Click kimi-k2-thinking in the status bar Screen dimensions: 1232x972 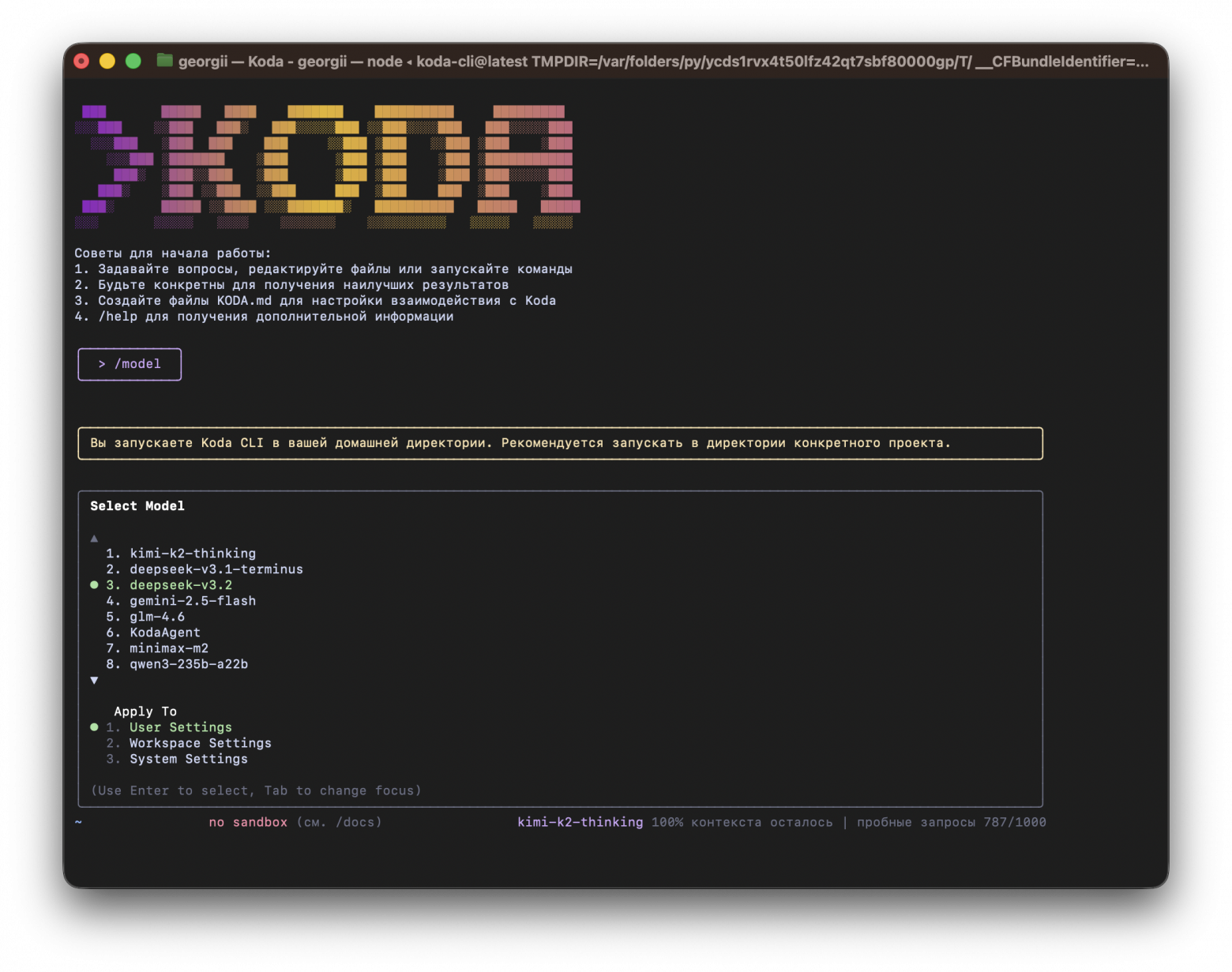(x=580, y=822)
